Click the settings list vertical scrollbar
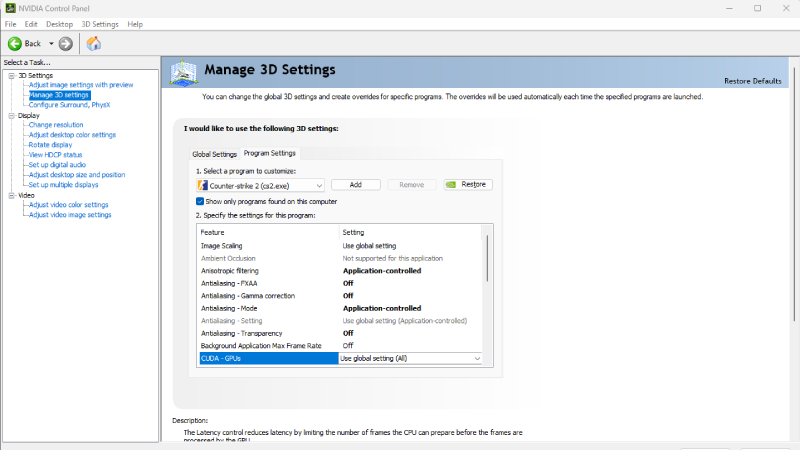Screen dimensions: 800x450 pyautogui.click(x=487, y=258)
